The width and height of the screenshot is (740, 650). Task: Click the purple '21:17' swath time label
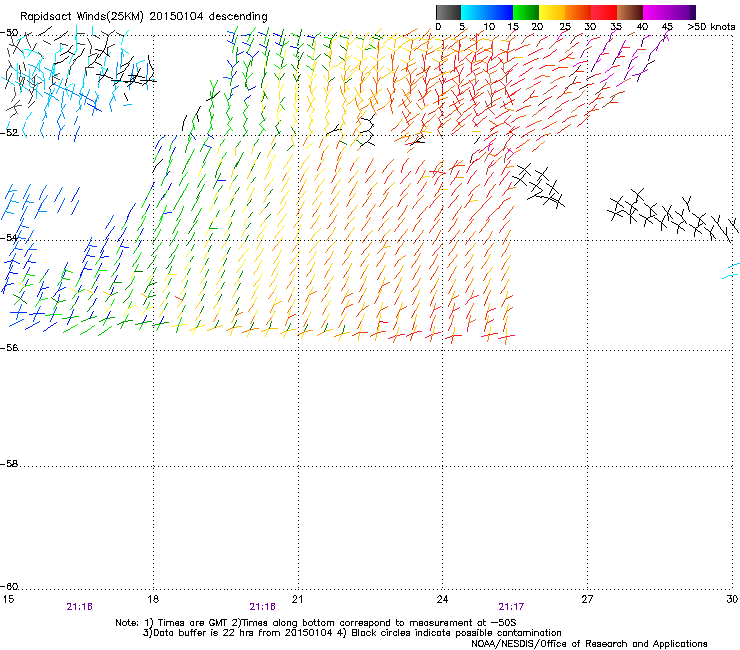click(511, 607)
